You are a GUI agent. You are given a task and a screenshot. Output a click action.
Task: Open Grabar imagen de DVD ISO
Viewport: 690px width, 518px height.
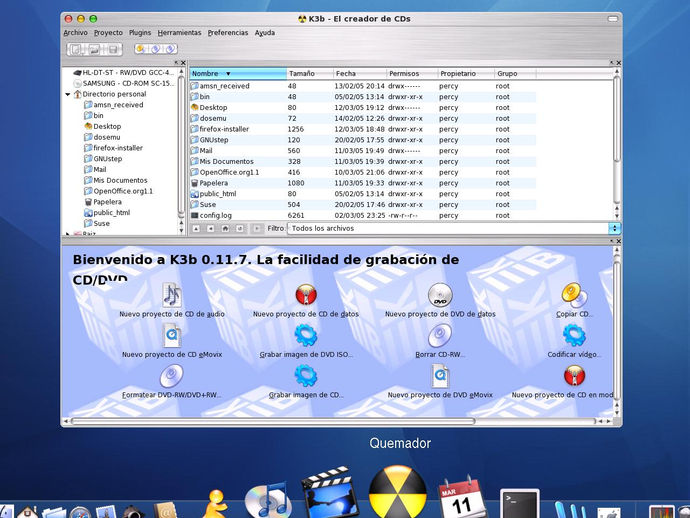pos(306,342)
